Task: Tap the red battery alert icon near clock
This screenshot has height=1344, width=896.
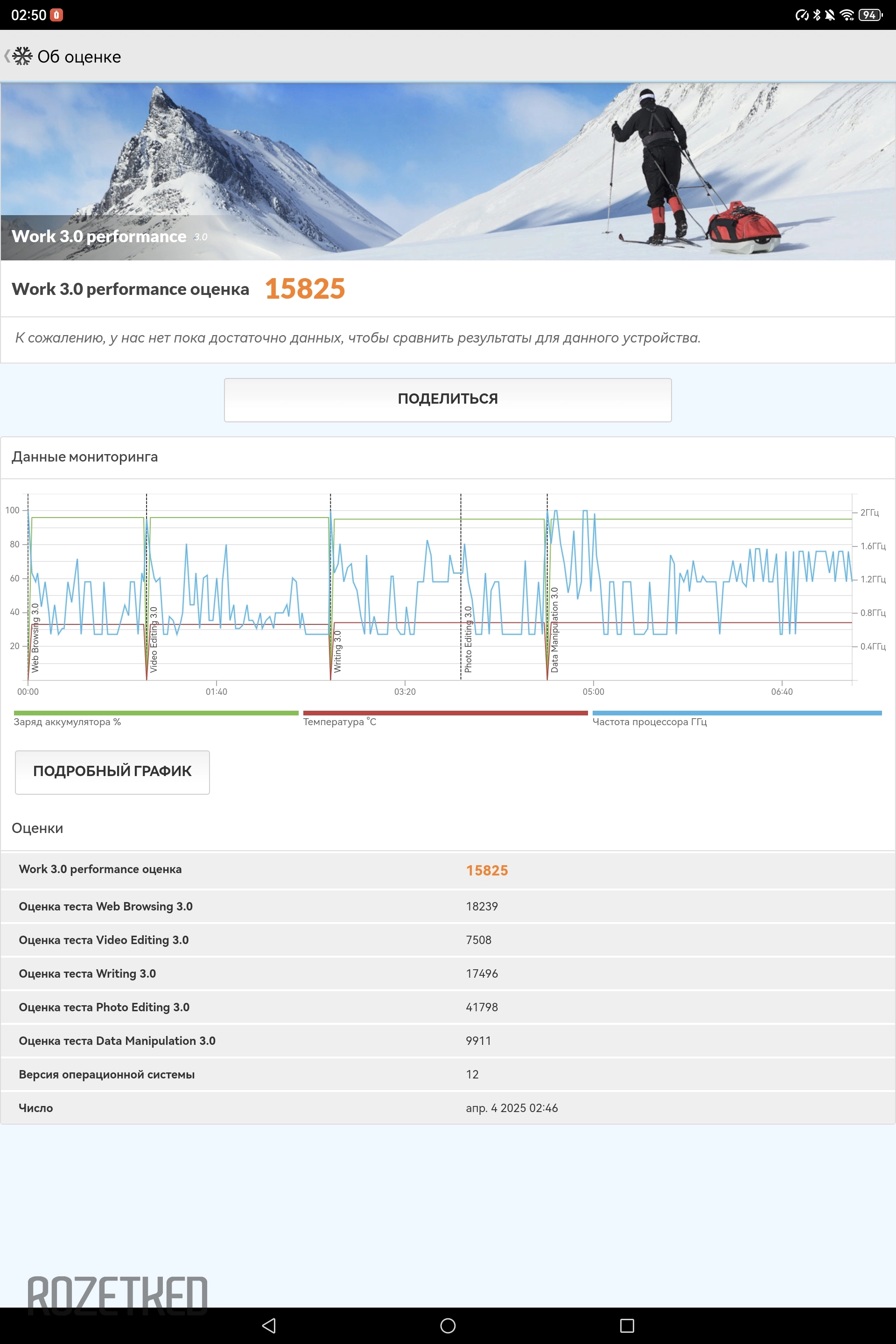Action: tap(56, 15)
